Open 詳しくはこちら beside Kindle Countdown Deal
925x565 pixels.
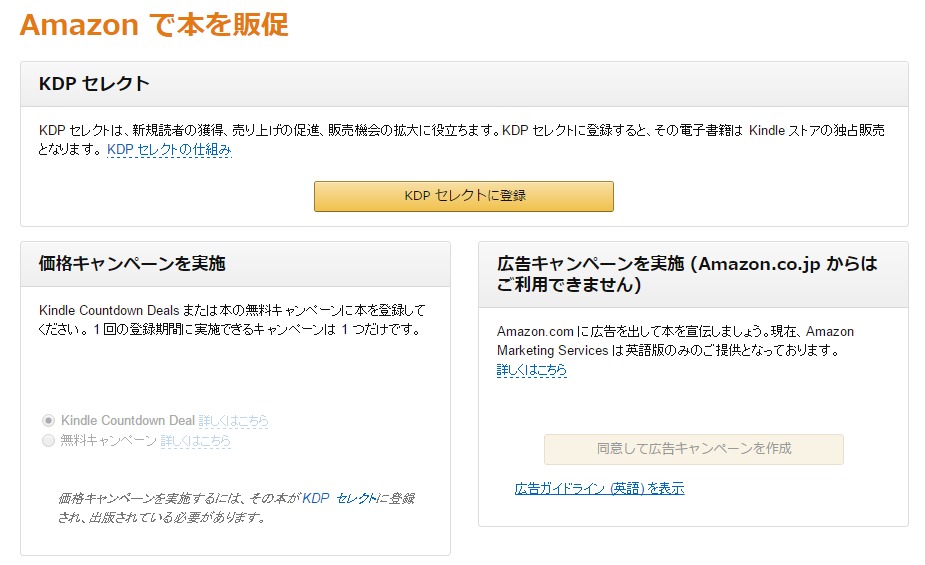233,421
